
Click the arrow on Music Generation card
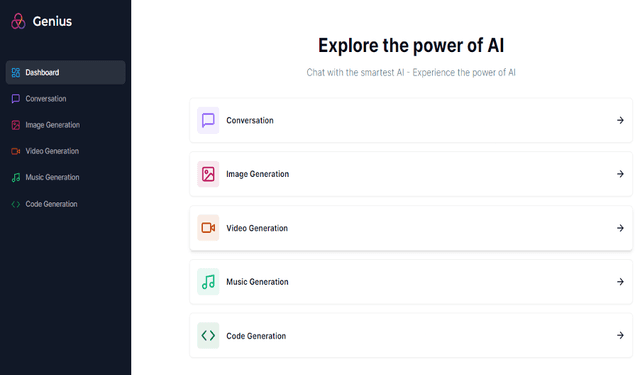(620, 282)
